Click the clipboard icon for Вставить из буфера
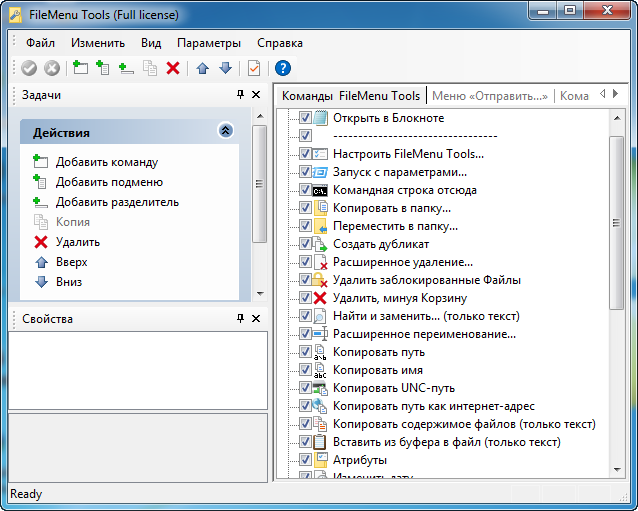 [320, 442]
